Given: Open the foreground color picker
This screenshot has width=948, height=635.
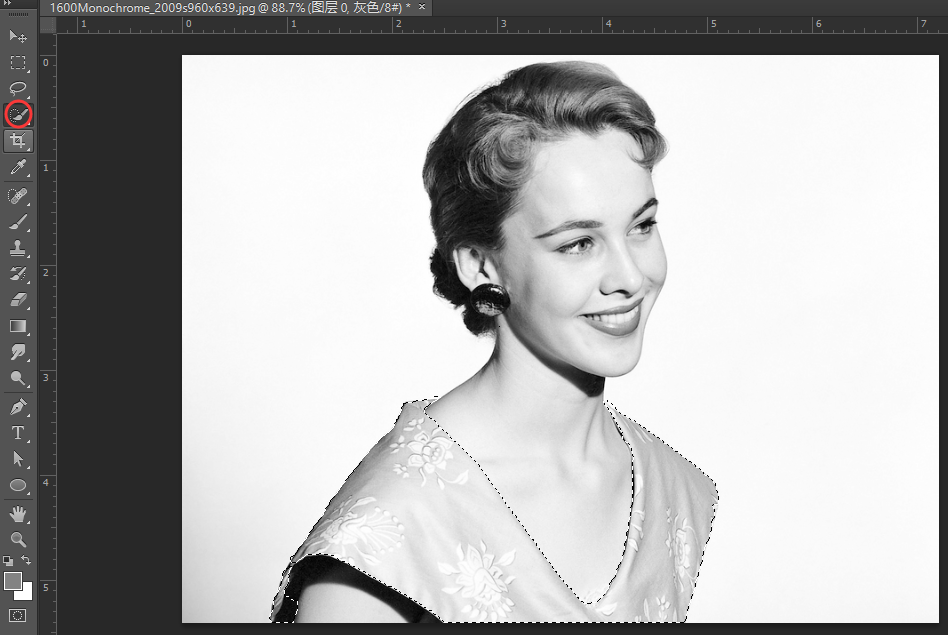Looking at the screenshot, I should [x=13, y=581].
